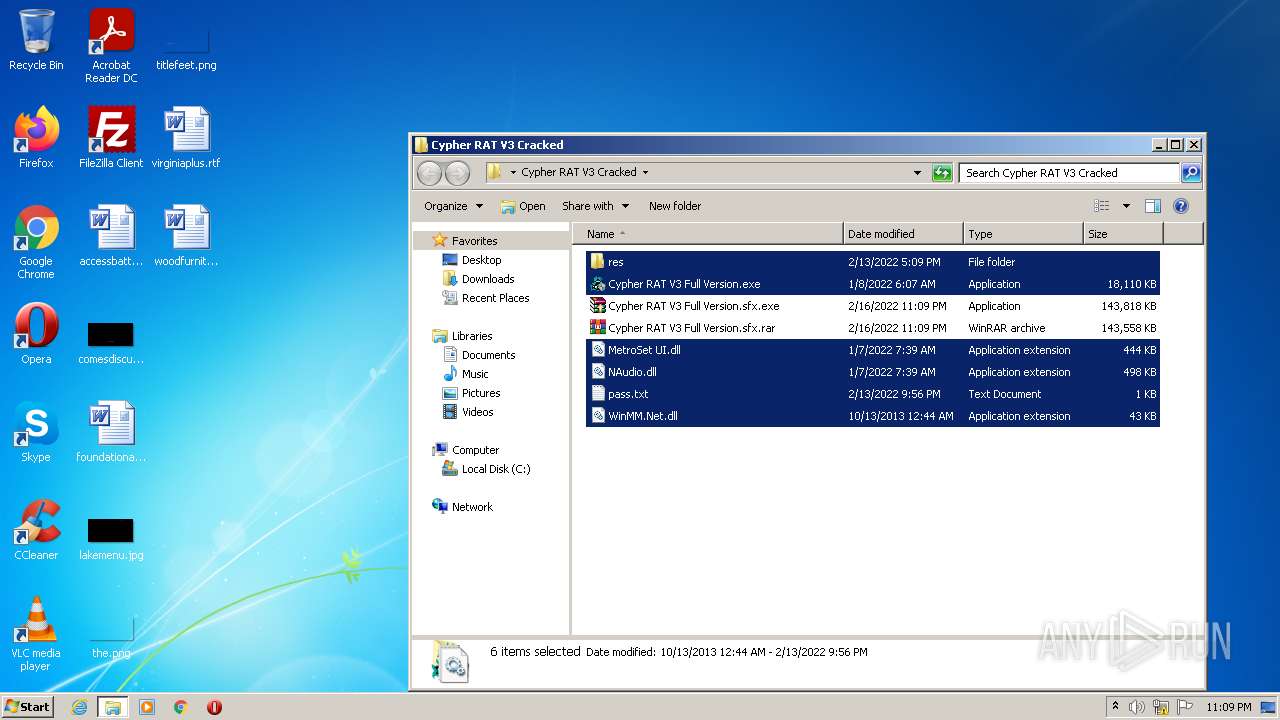Select Cypher RAT V3 Full Version.sfx.exe
This screenshot has width=1280, height=720.
pyautogui.click(x=872, y=306)
